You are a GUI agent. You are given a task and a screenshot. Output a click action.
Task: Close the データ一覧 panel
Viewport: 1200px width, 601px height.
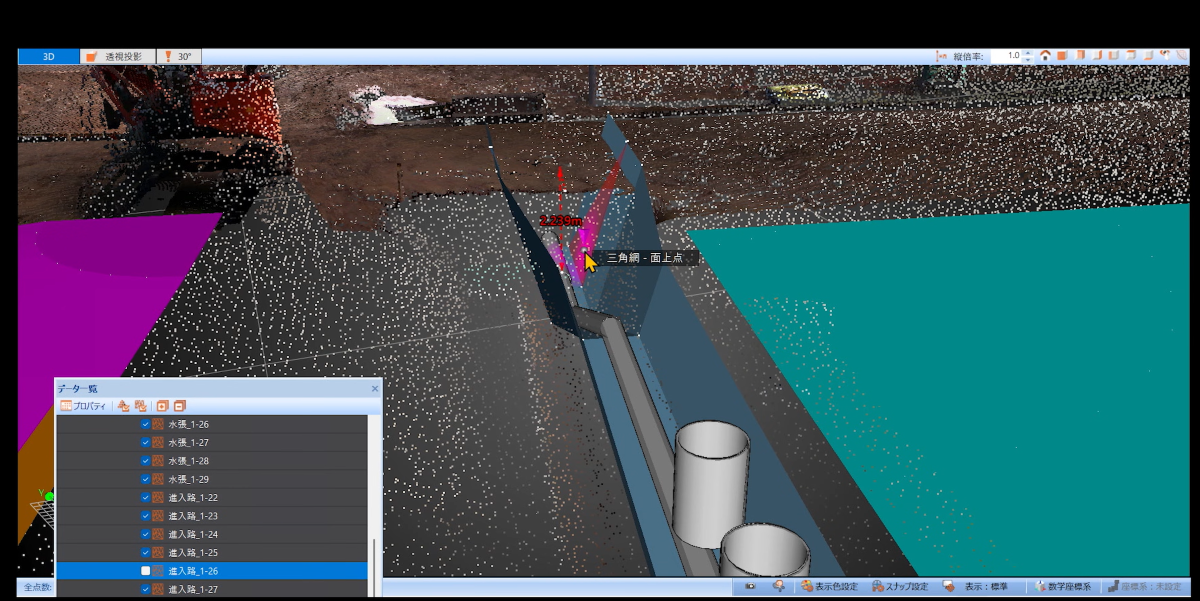[x=375, y=388]
